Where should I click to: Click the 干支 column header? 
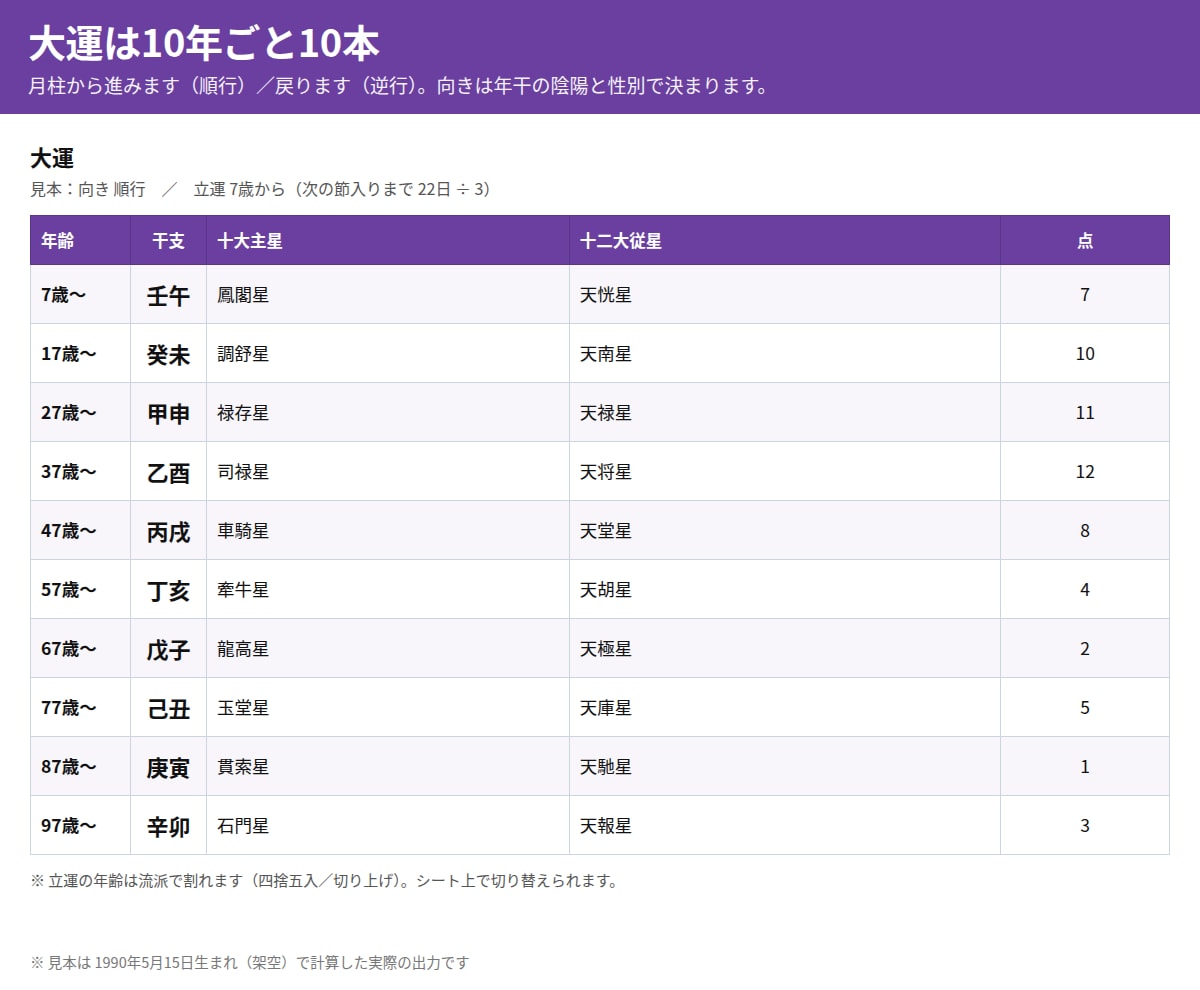coord(168,241)
